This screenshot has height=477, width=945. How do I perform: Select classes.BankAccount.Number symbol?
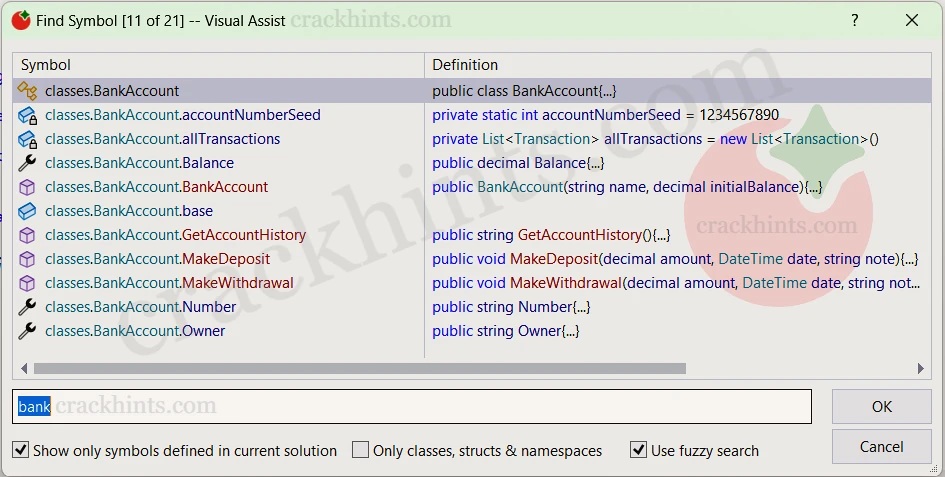click(140, 307)
